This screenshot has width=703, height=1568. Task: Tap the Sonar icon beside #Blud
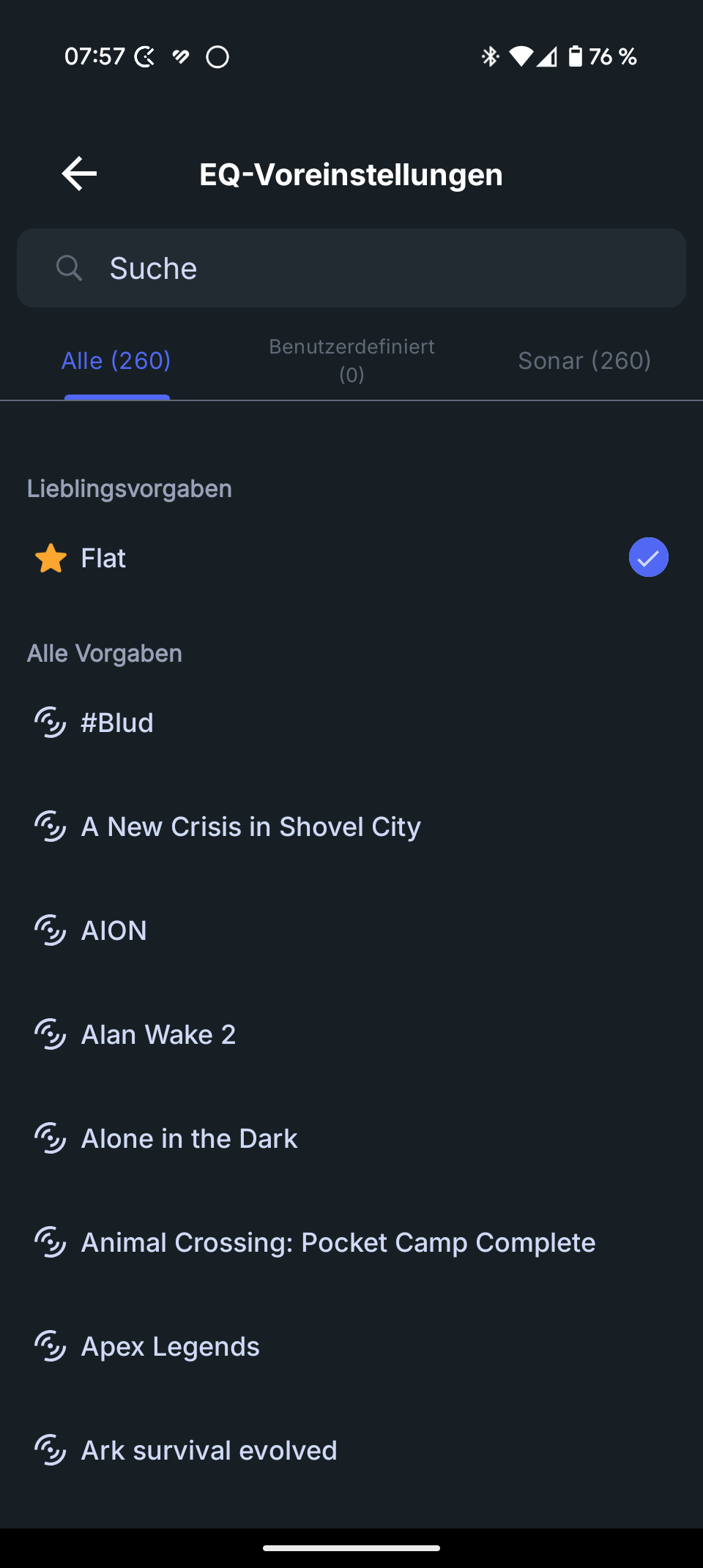coord(51,723)
